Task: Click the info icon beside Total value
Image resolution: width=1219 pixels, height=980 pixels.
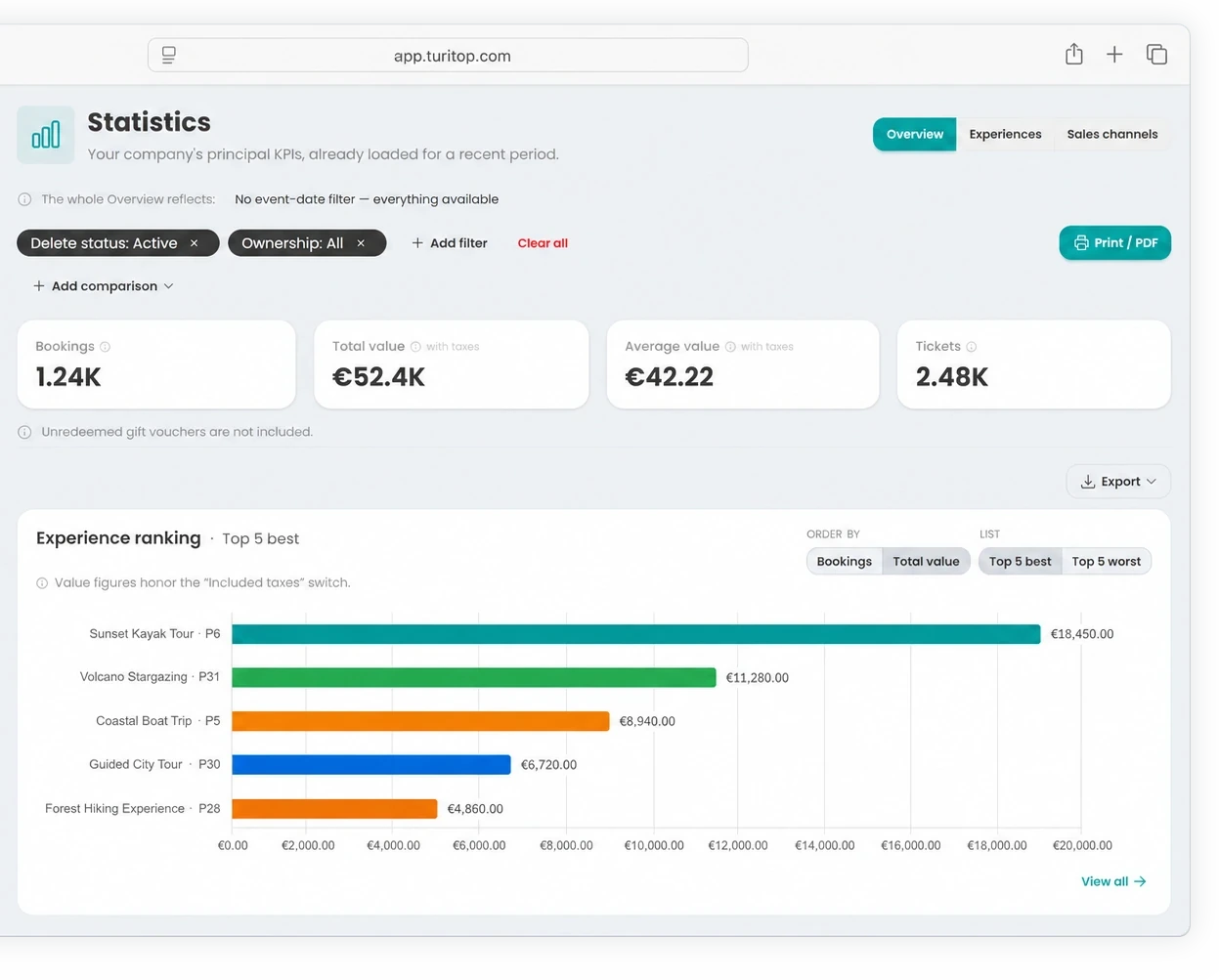Action: tap(415, 347)
